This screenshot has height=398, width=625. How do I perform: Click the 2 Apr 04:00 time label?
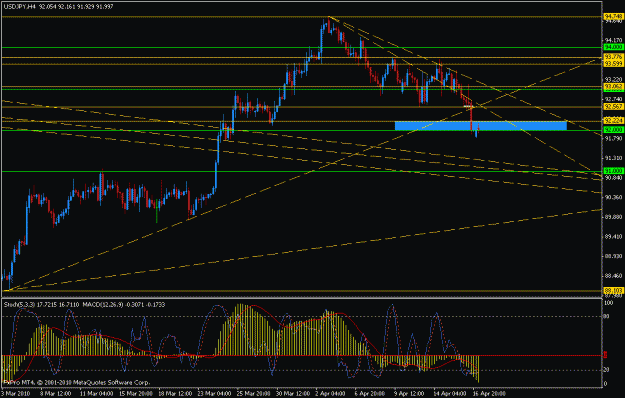click(330, 393)
